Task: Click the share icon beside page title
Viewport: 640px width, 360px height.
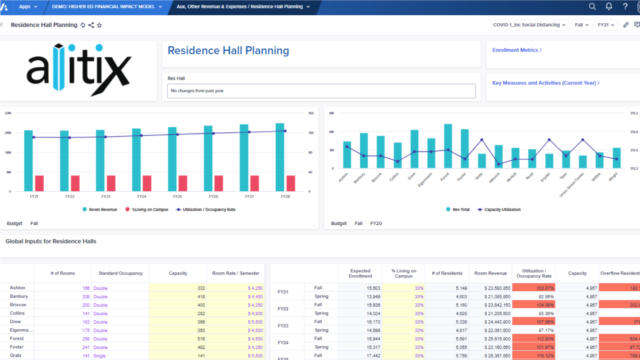Action: [x=91, y=25]
